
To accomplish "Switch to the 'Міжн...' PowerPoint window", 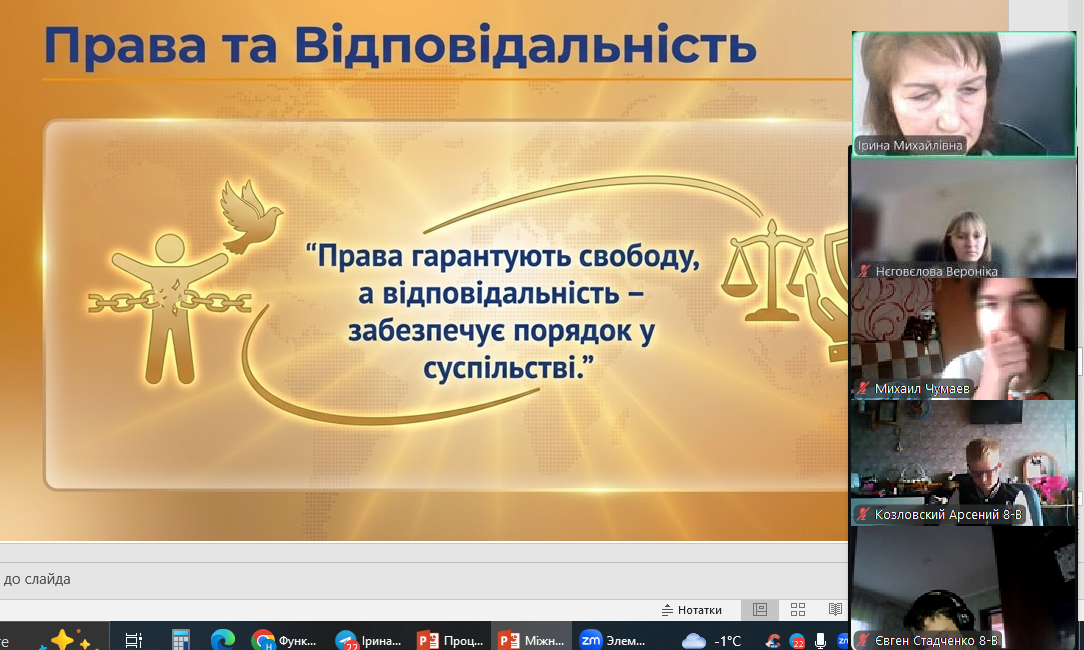I will (x=532, y=640).
